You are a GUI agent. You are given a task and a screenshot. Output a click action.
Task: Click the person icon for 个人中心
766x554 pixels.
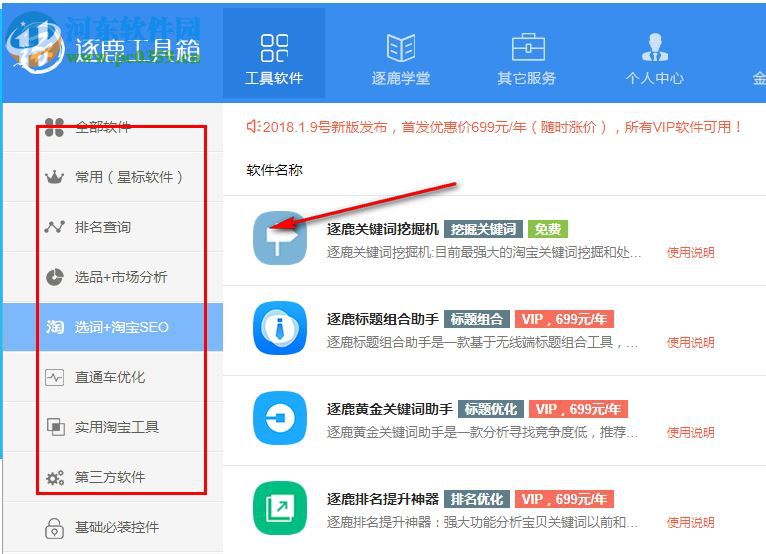point(655,47)
